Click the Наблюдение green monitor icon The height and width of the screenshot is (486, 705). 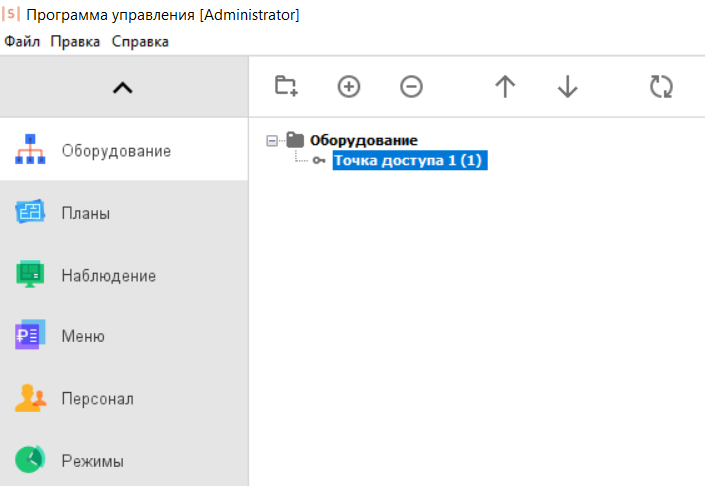(x=30, y=274)
